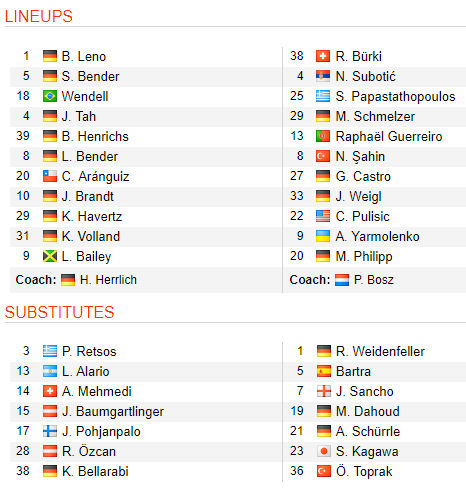Viewport: 466px width, 490px height.
Task: Click the Chile flag next to C. Aránguiz
Action: [x=50, y=176]
